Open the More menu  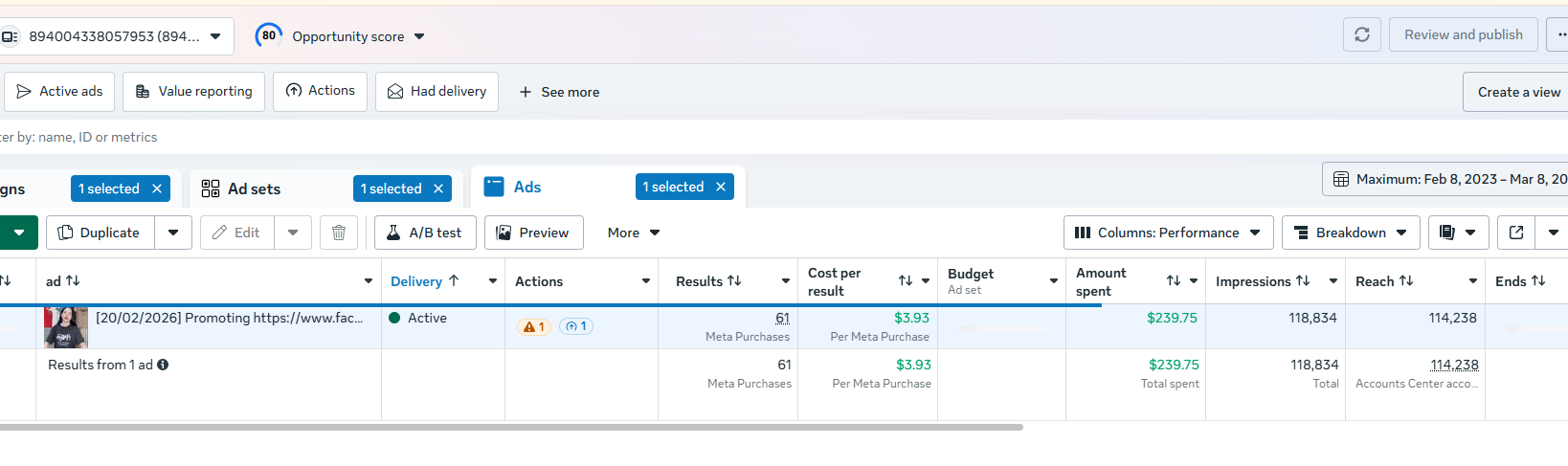click(633, 233)
